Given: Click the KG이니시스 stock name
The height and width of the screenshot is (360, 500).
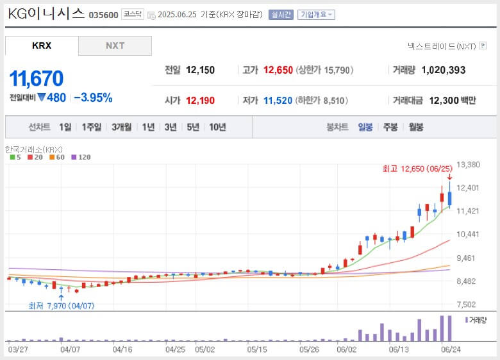Looking at the screenshot, I should 46,14.
